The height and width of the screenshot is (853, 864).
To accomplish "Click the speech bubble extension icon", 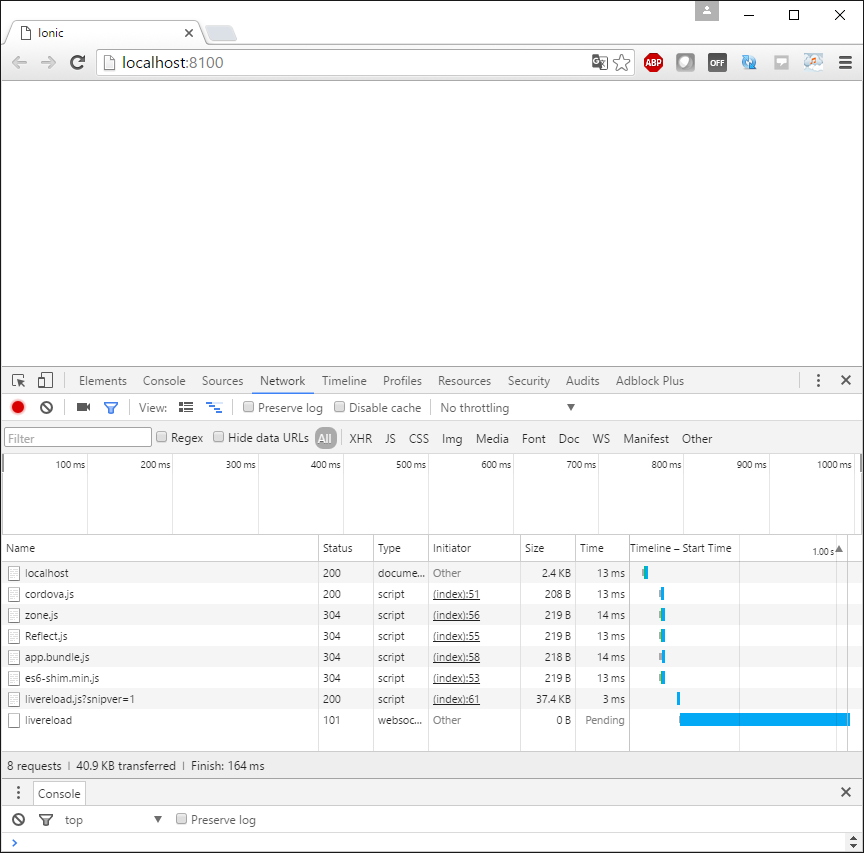I will [781, 62].
